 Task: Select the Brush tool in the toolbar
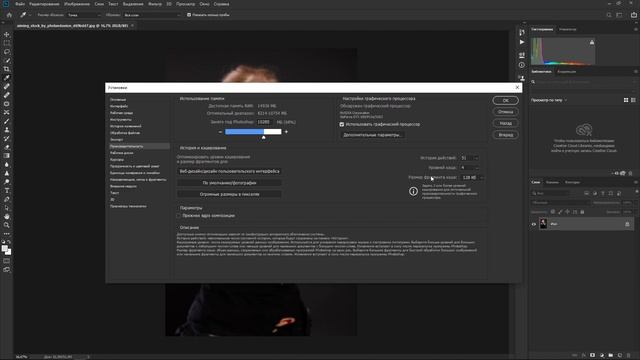click(x=7, y=121)
